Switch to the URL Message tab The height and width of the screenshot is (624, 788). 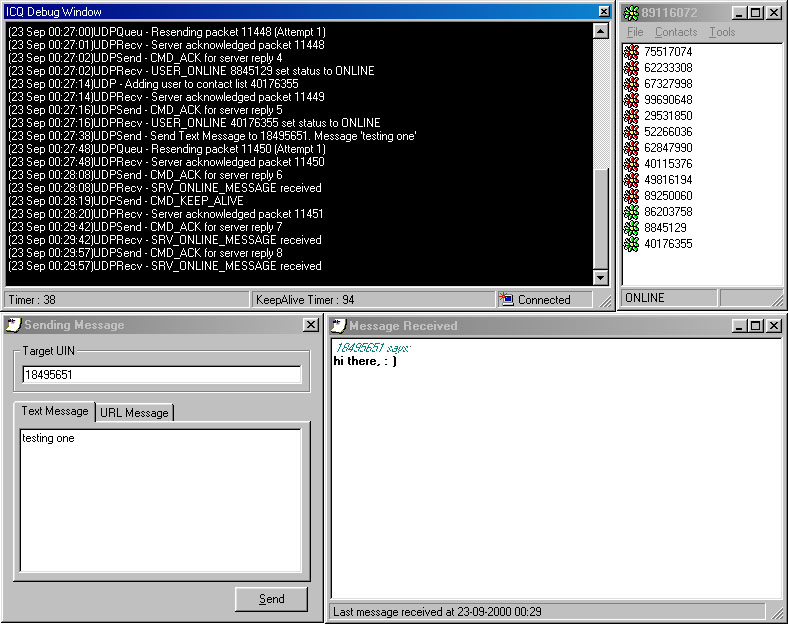pos(134,412)
